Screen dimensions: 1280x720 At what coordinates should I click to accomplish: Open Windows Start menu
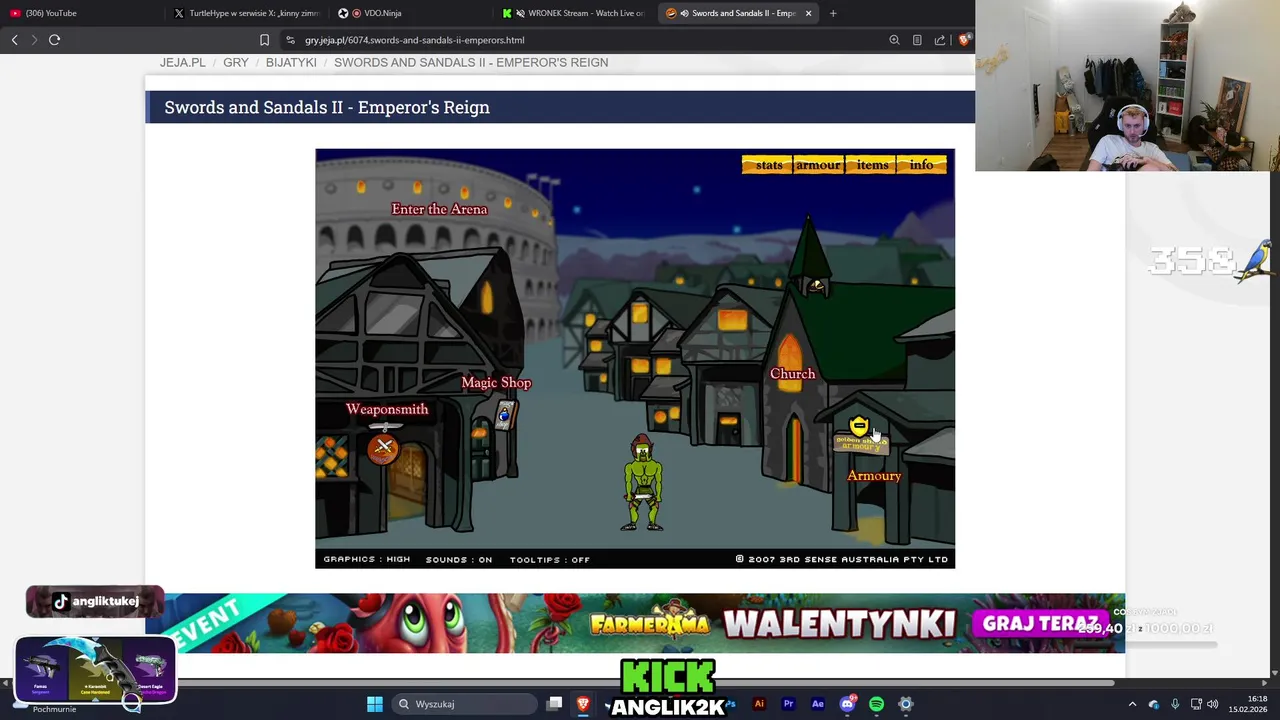(375, 704)
